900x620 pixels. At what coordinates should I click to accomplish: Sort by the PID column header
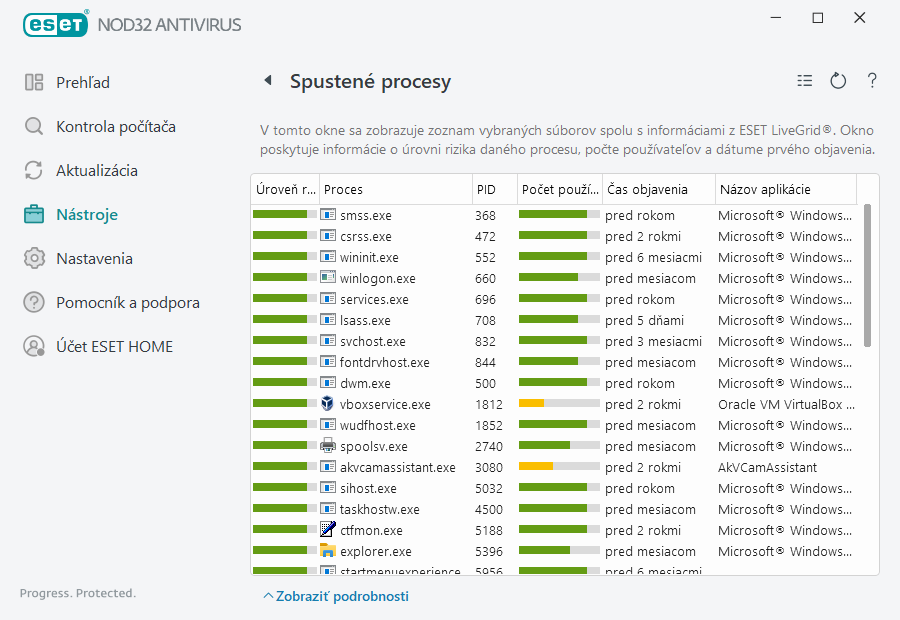pyautogui.click(x=494, y=189)
